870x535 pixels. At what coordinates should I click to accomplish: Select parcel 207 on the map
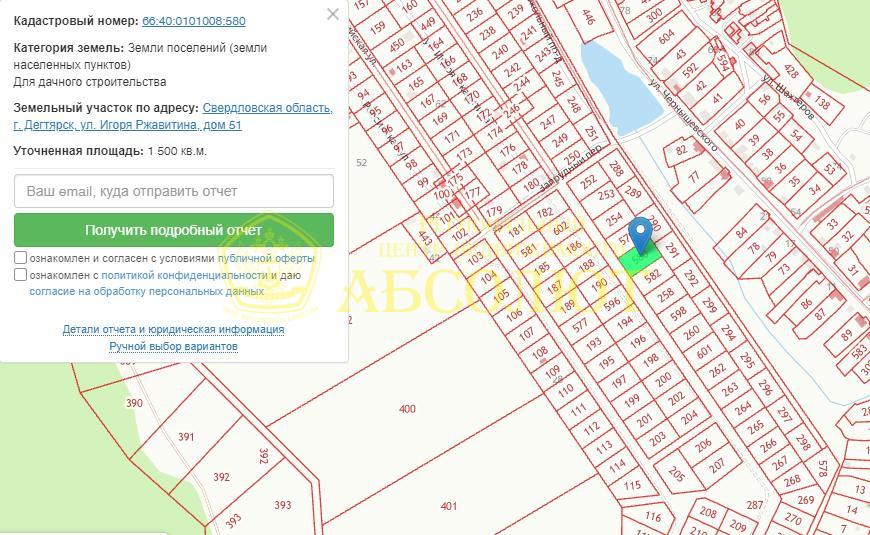click(x=716, y=465)
